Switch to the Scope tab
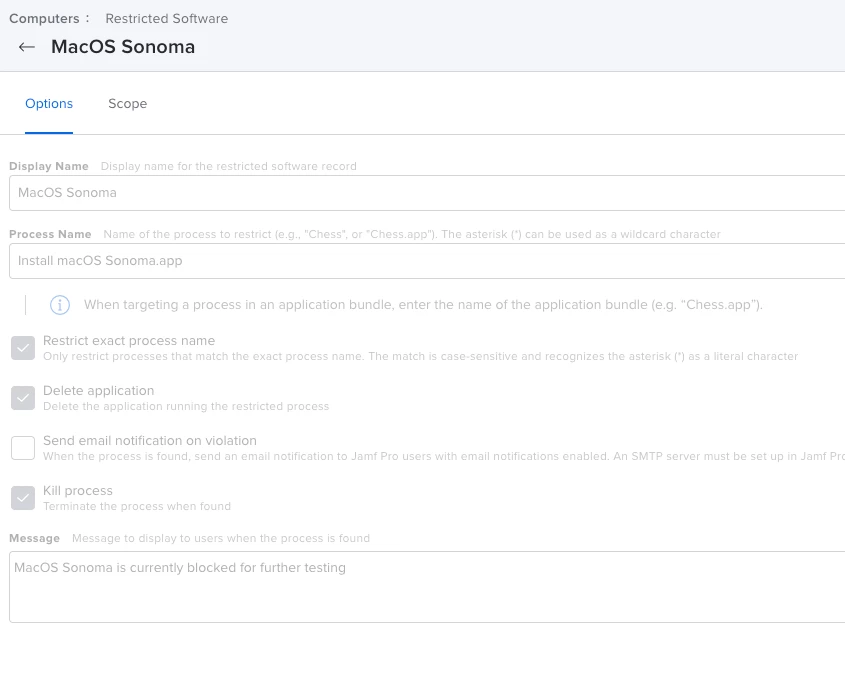 tap(128, 103)
